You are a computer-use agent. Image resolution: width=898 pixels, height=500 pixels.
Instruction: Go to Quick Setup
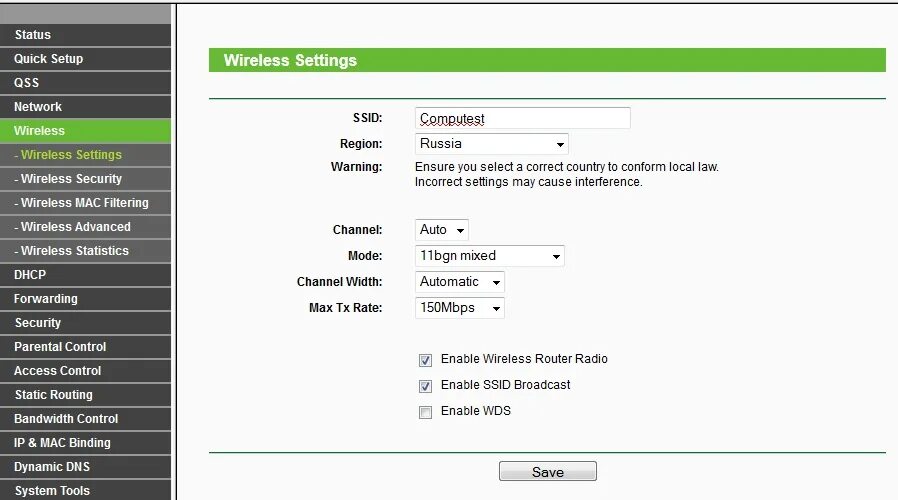[85, 59]
